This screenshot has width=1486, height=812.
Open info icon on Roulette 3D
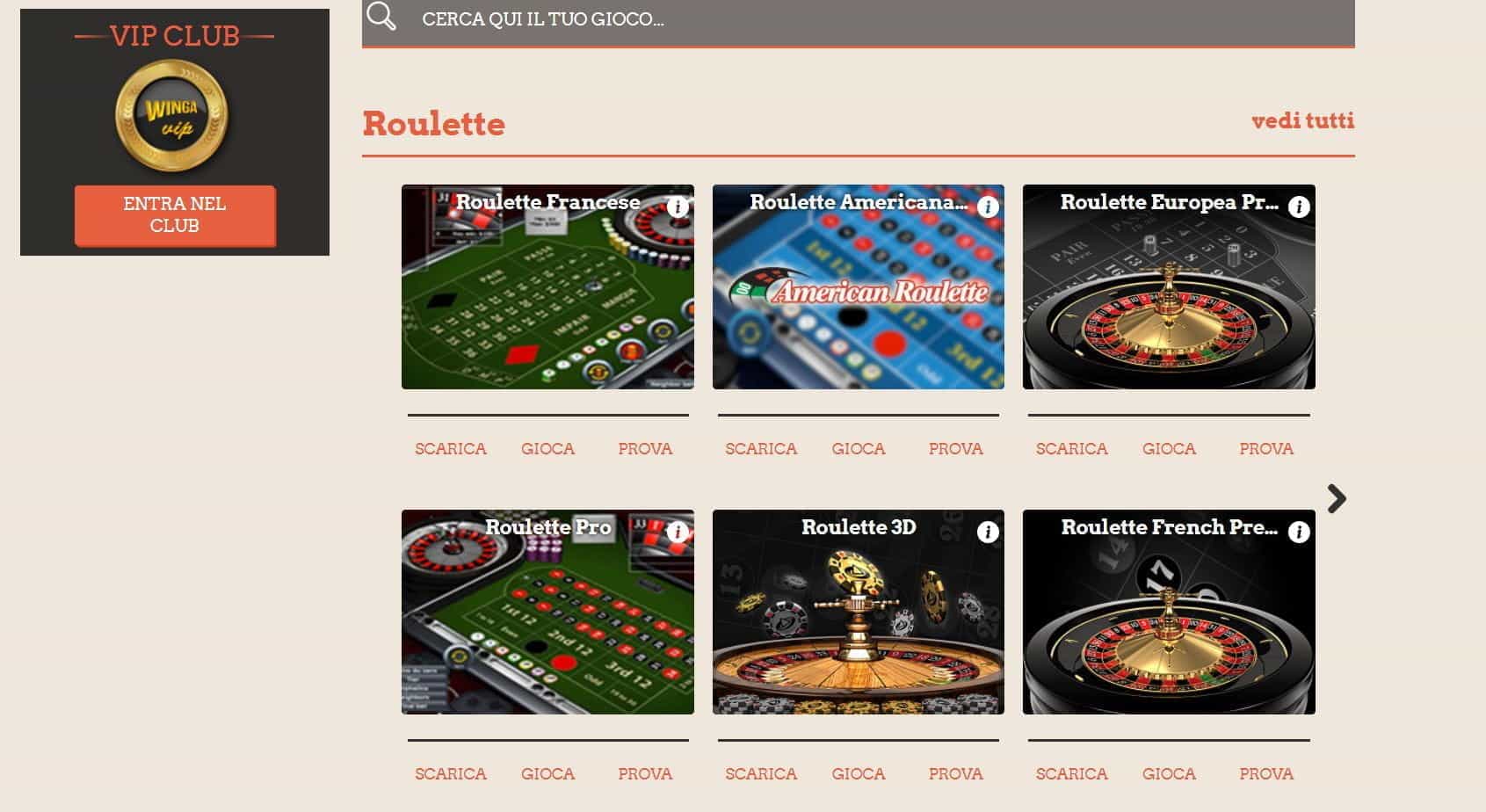(x=988, y=532)
